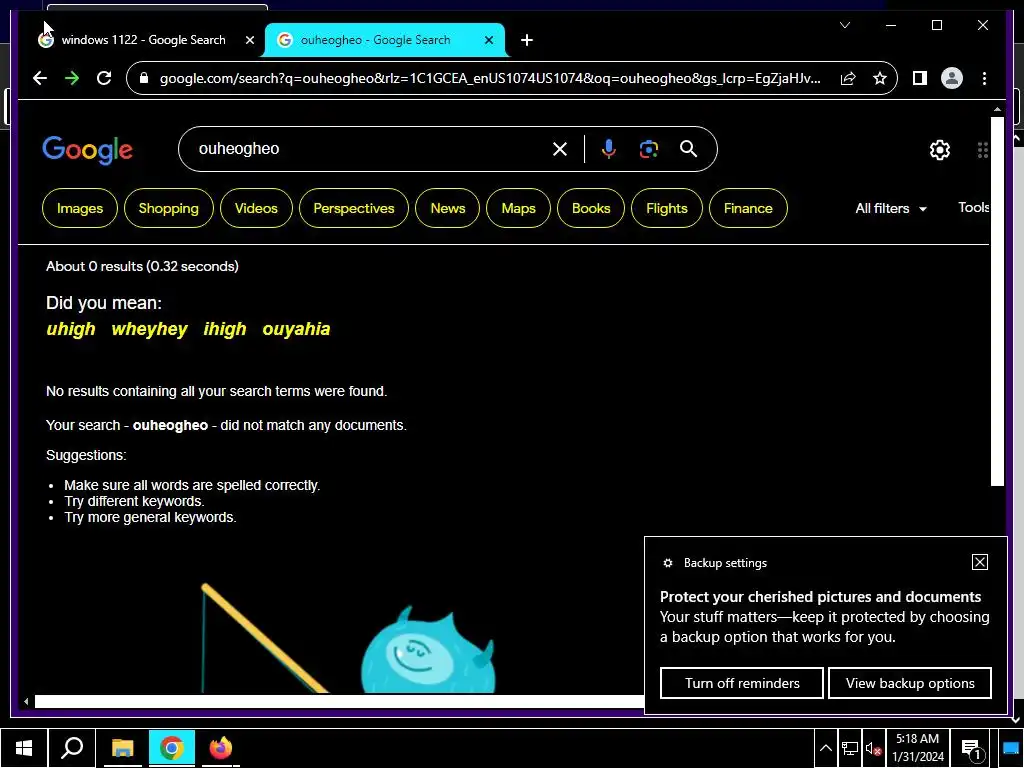Open the Action Center notifications icon

972,748
